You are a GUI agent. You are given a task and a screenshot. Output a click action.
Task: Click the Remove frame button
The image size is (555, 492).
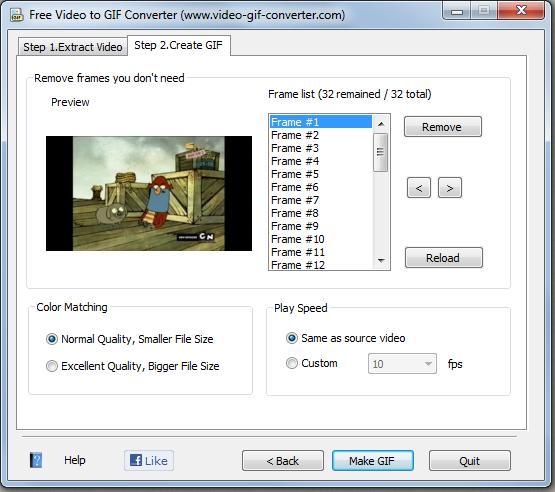[443, 127]
